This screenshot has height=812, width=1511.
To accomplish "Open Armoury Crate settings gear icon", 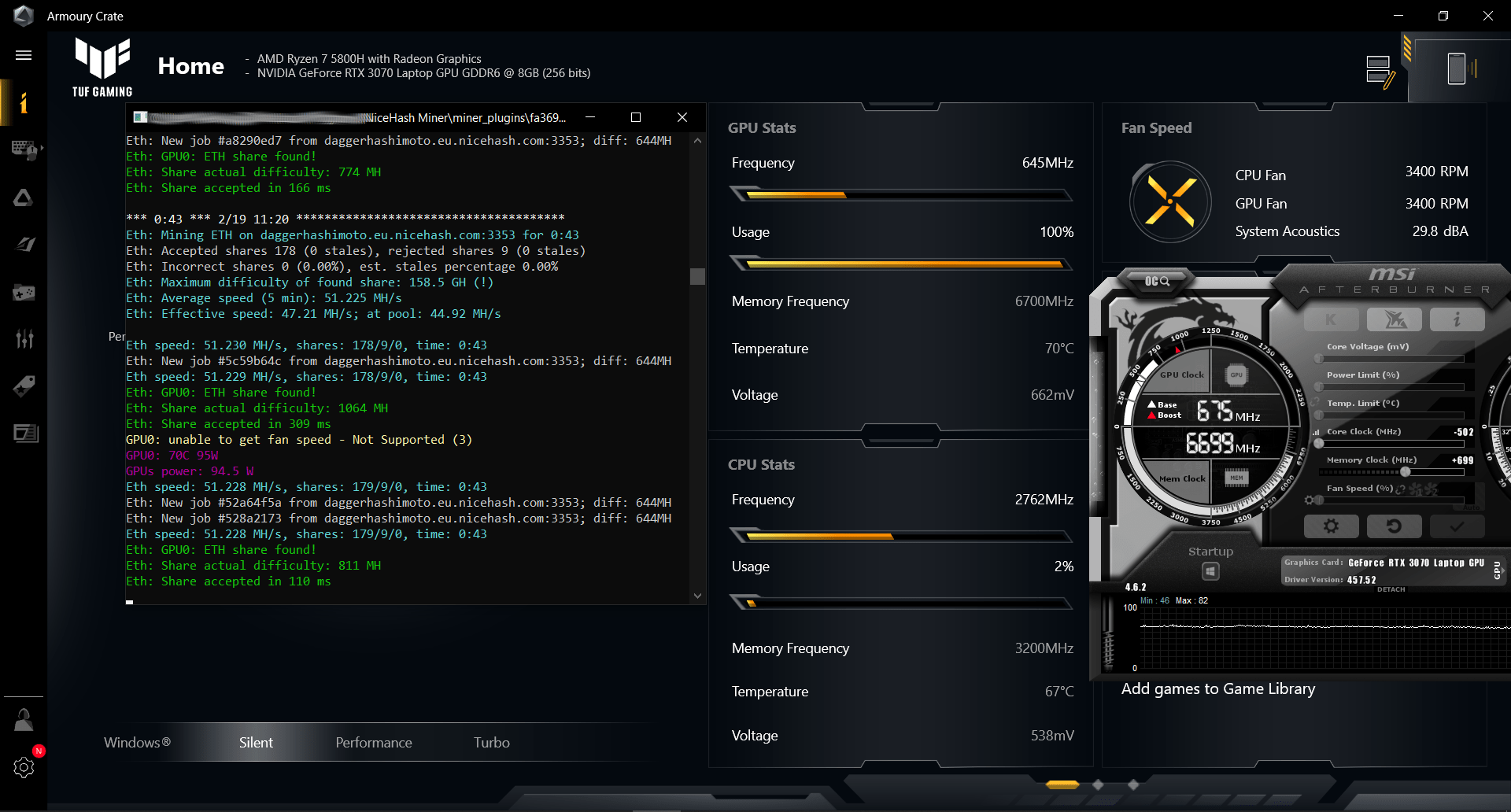I will pos(24,767).
